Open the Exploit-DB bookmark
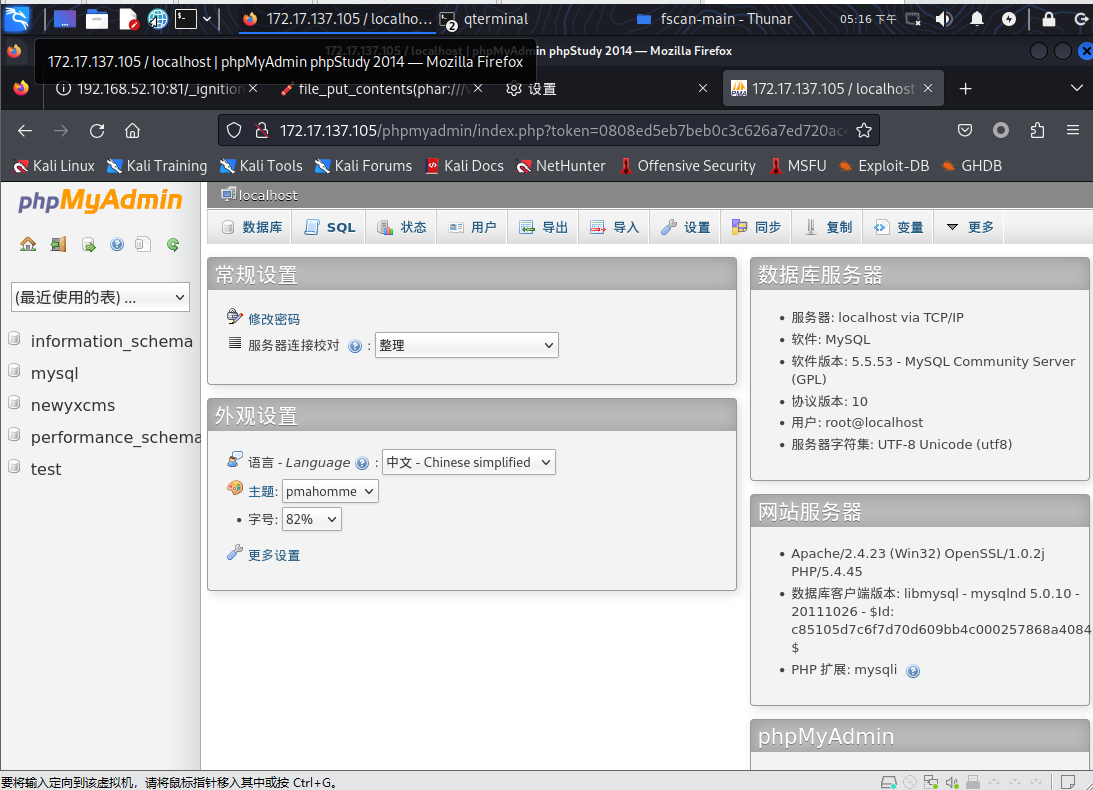This screenshot has width=1093, height=790. point(884,166)
